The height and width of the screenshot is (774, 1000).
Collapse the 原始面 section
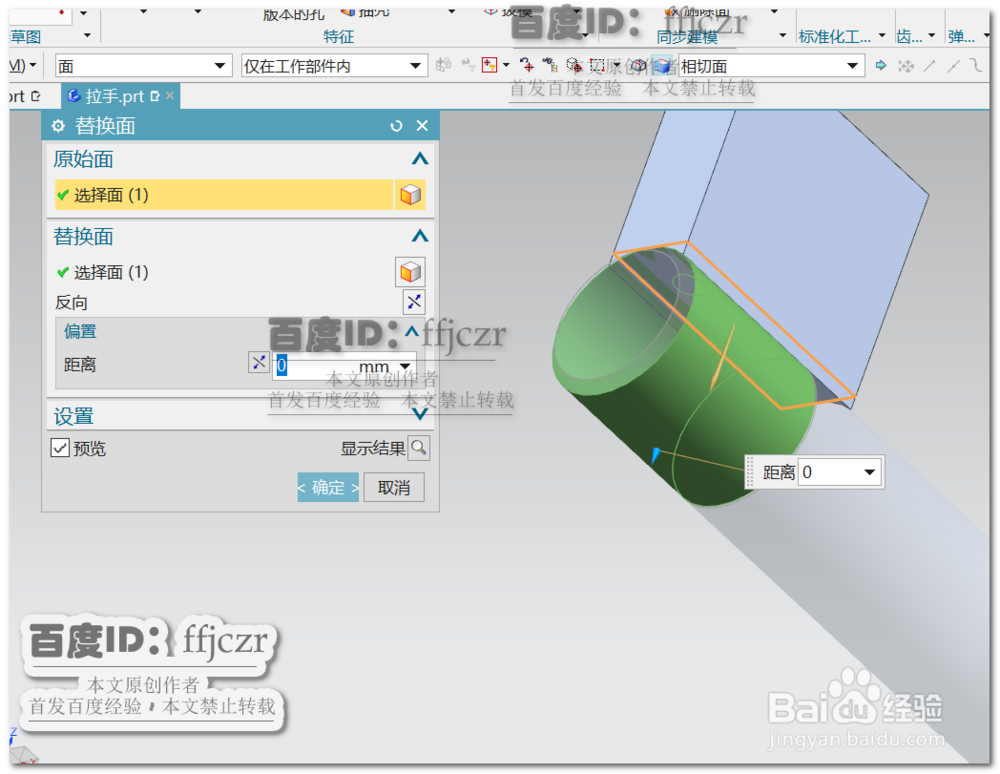click(x=420, y=159)
